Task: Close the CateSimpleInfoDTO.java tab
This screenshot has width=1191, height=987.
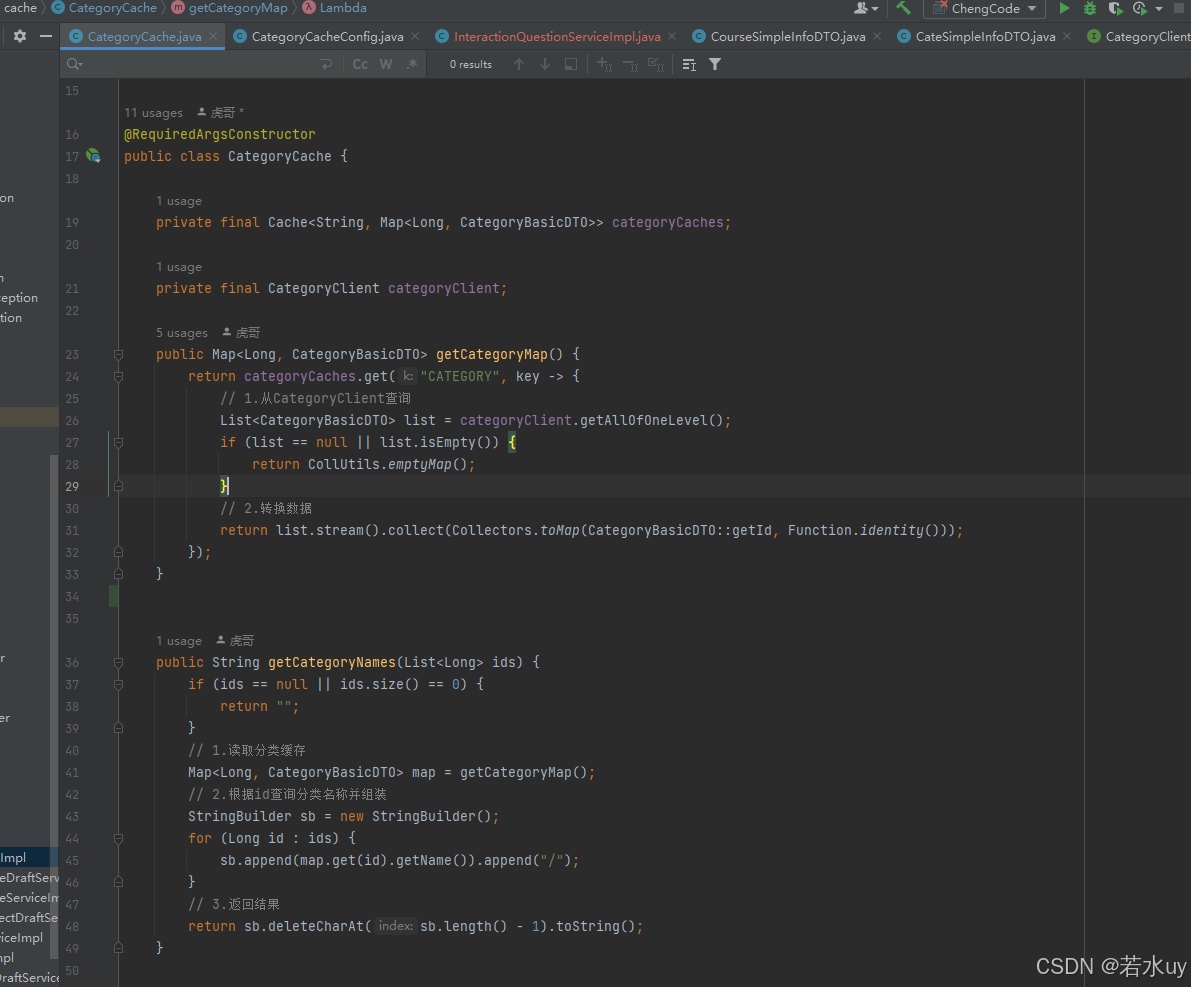Action: [x=1067, y=36]
